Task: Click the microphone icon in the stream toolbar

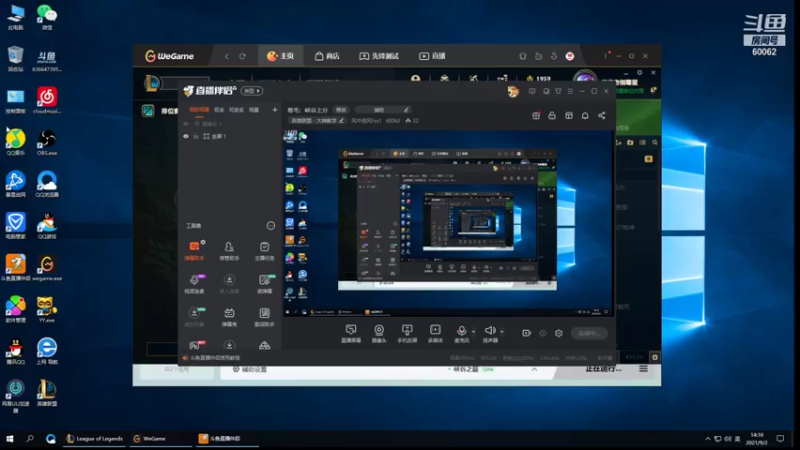Action: [462, 329]
